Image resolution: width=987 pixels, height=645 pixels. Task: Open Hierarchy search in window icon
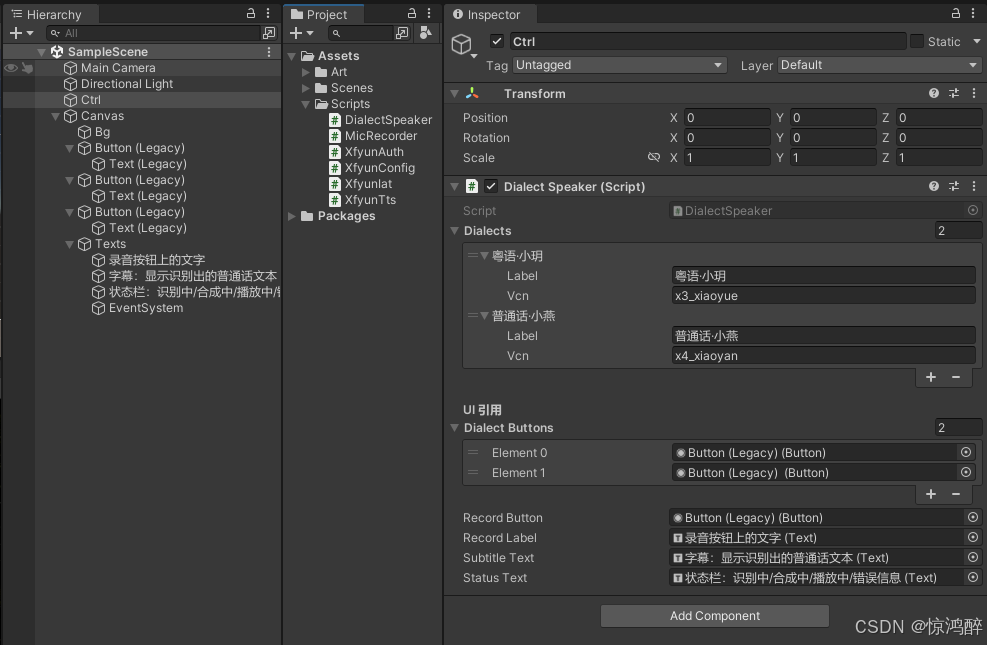click(x=269, y=33)
